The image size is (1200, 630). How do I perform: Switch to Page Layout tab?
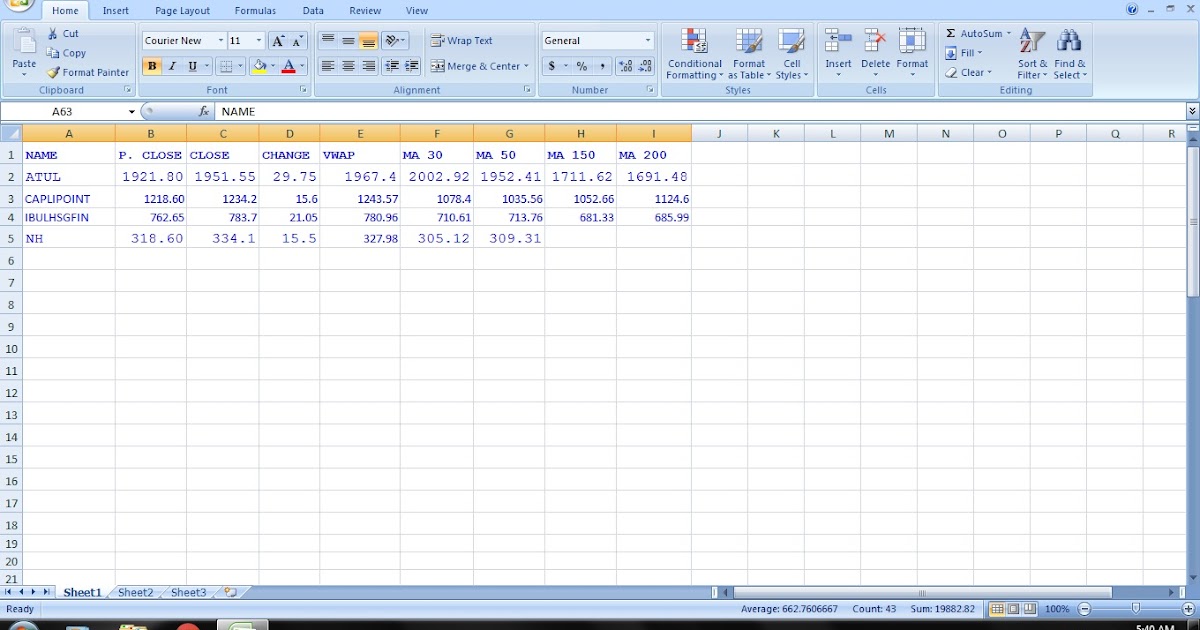[x=182, y=11]
